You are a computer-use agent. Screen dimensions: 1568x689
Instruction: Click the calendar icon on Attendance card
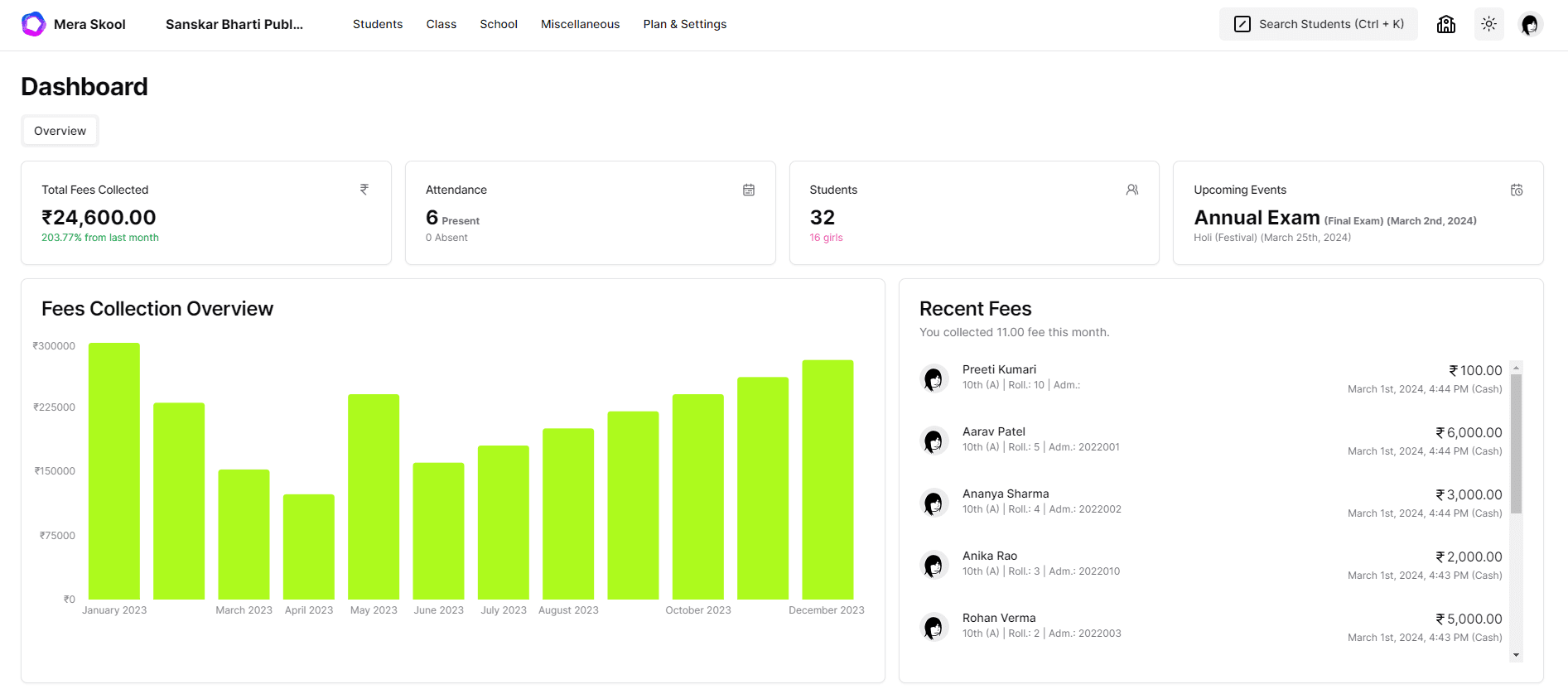pos(748,190)
